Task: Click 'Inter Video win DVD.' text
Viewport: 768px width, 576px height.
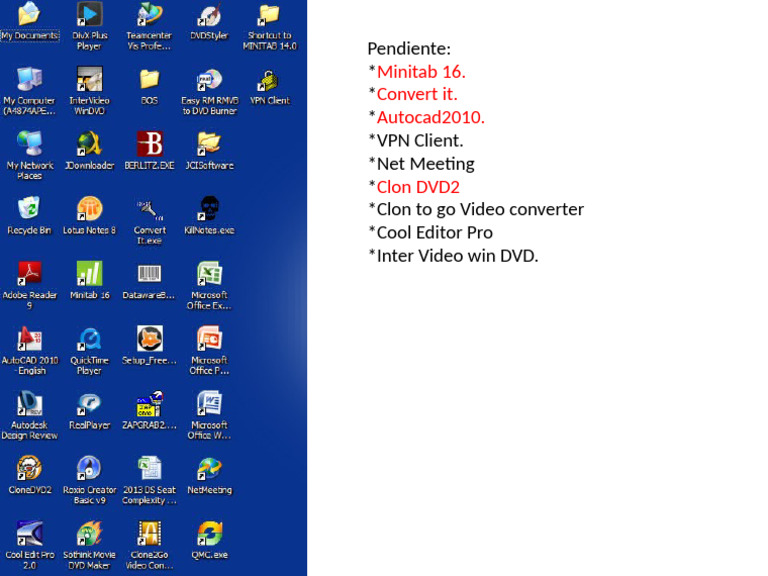Action: click(457, 255)
